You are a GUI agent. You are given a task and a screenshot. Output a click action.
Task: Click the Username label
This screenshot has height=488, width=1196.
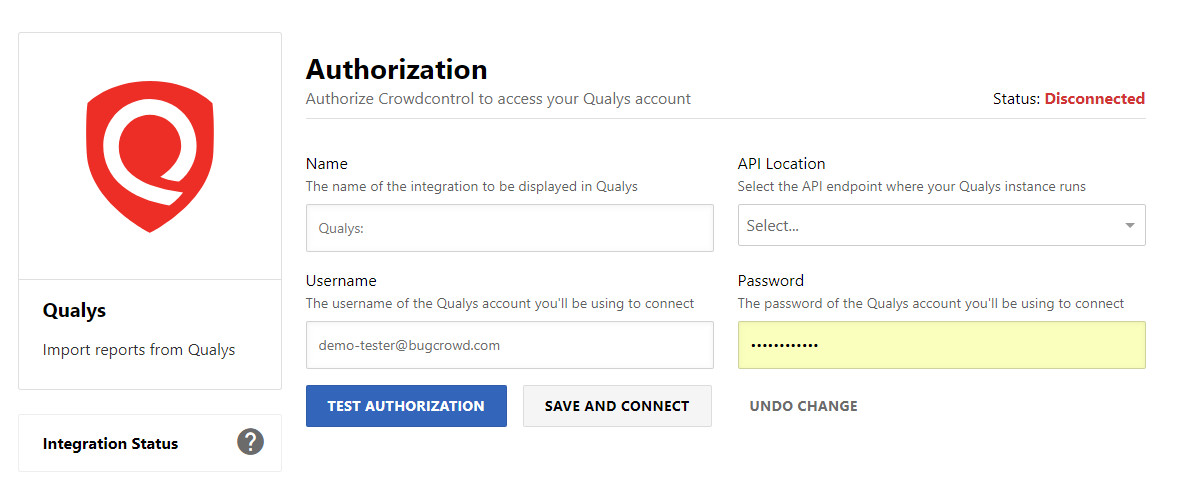[341, 281]
